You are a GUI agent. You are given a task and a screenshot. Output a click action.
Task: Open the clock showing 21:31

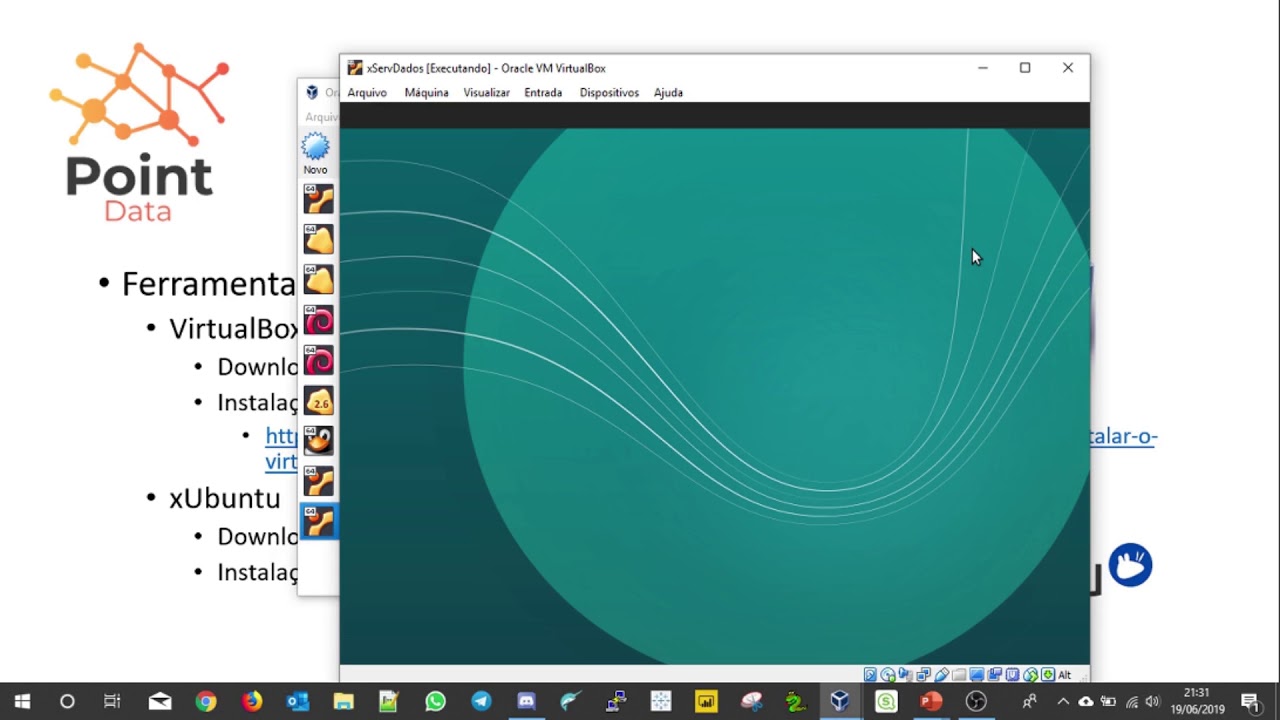(1197, 701)
